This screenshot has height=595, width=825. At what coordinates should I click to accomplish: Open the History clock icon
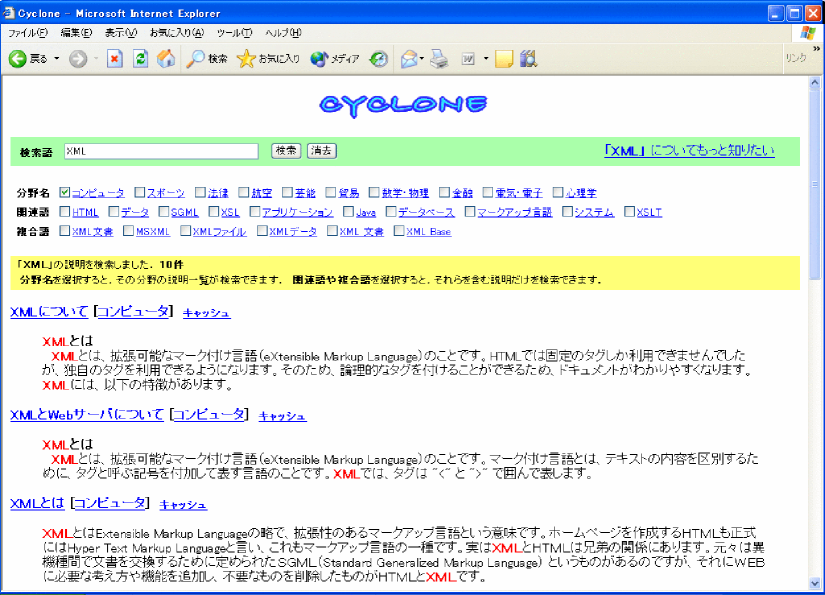(x=379, y=59)
